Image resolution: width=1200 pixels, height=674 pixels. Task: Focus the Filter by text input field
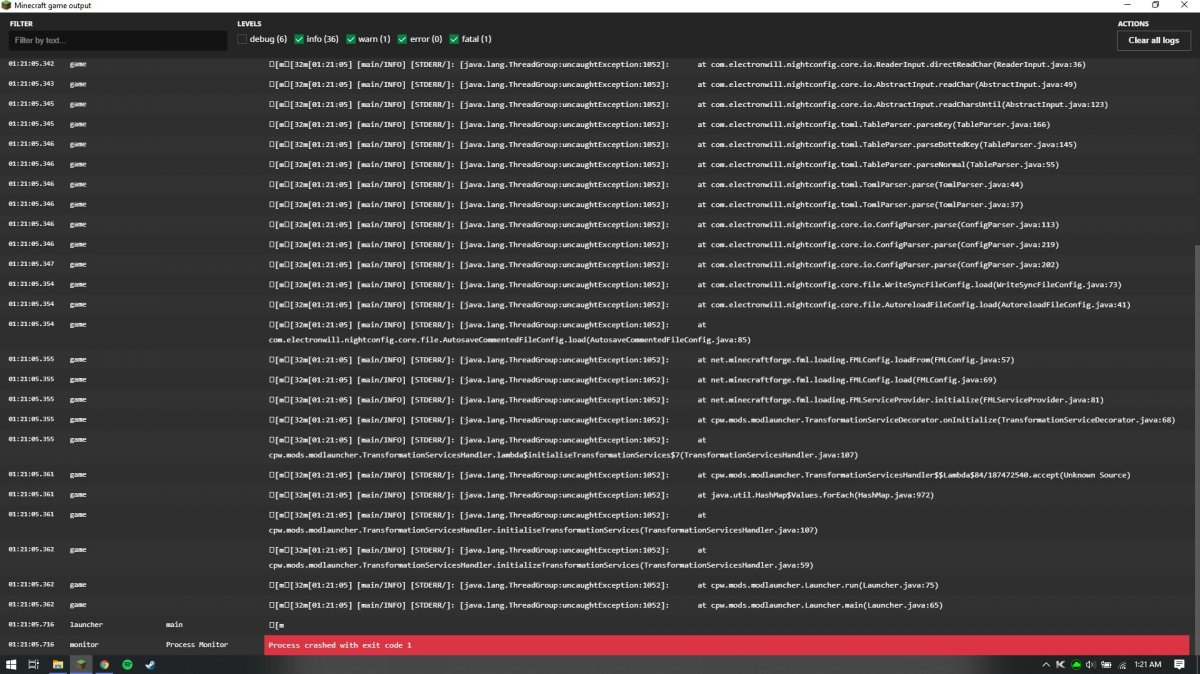(118, 40)
